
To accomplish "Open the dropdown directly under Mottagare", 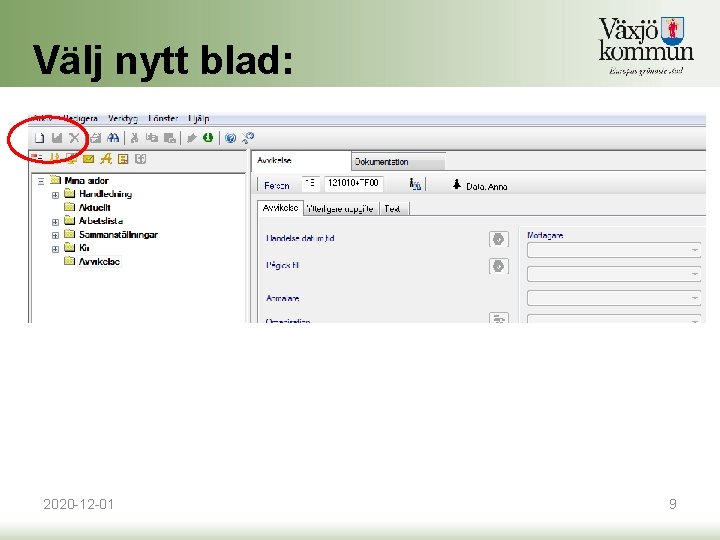I will [x=614, y=250].
